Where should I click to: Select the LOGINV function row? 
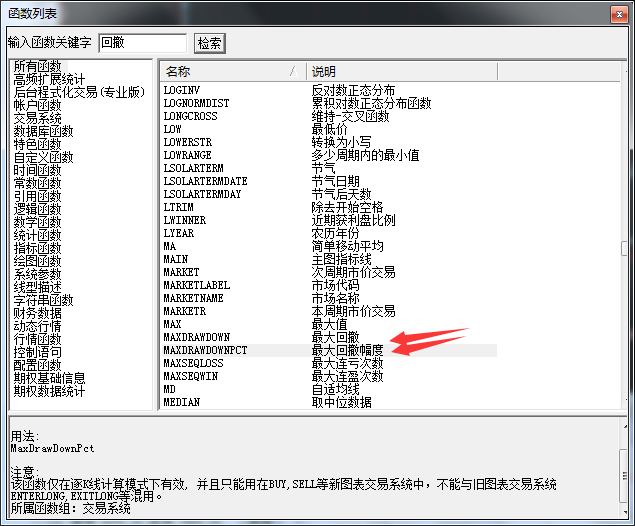point(329,90)
